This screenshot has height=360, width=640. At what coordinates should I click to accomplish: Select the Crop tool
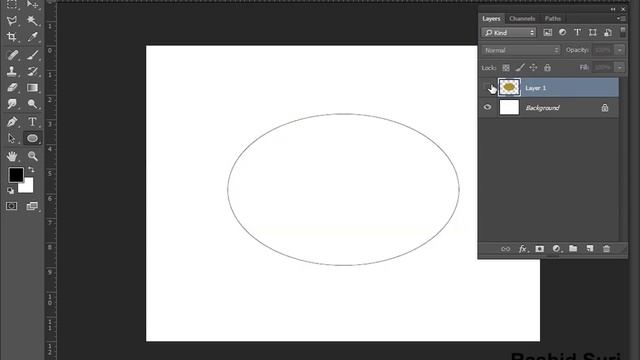pyautogui.click(x=12, y=37)
